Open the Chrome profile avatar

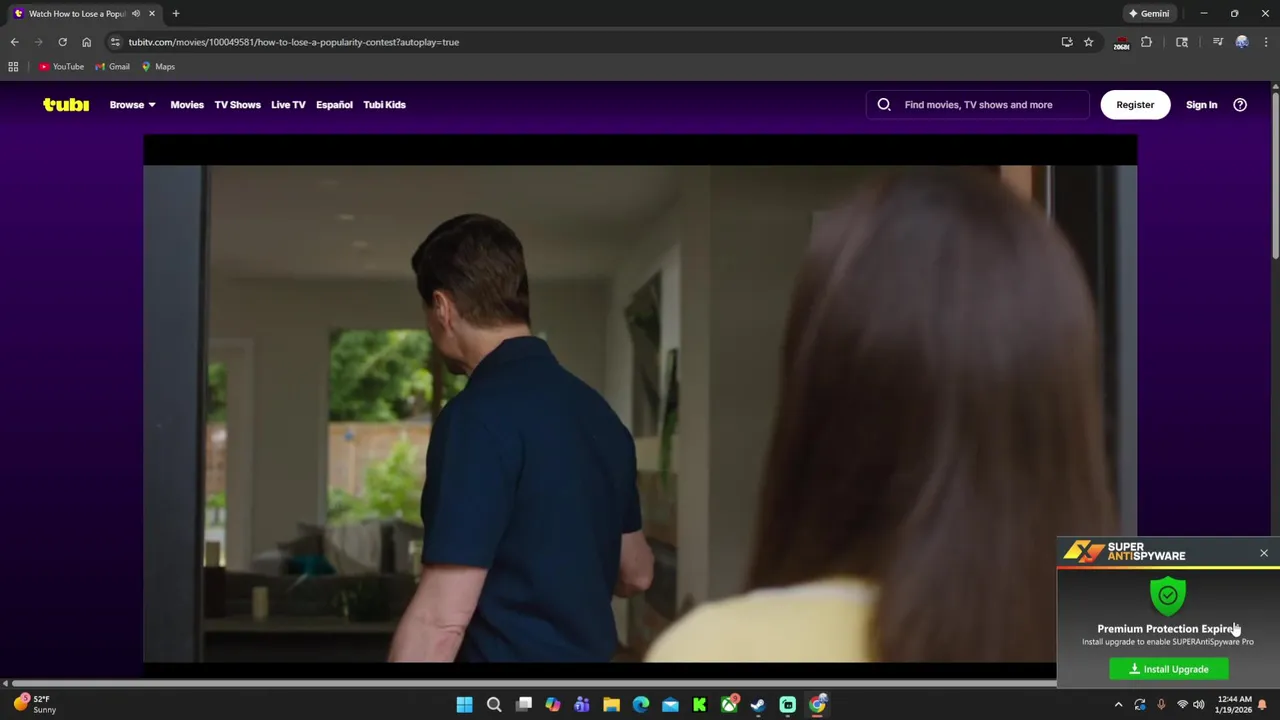click(1242, 42)
